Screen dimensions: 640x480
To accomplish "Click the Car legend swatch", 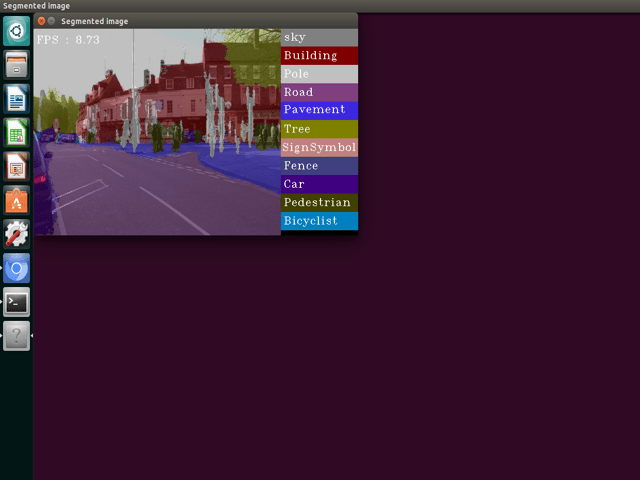I will click(x=319, y=184).
